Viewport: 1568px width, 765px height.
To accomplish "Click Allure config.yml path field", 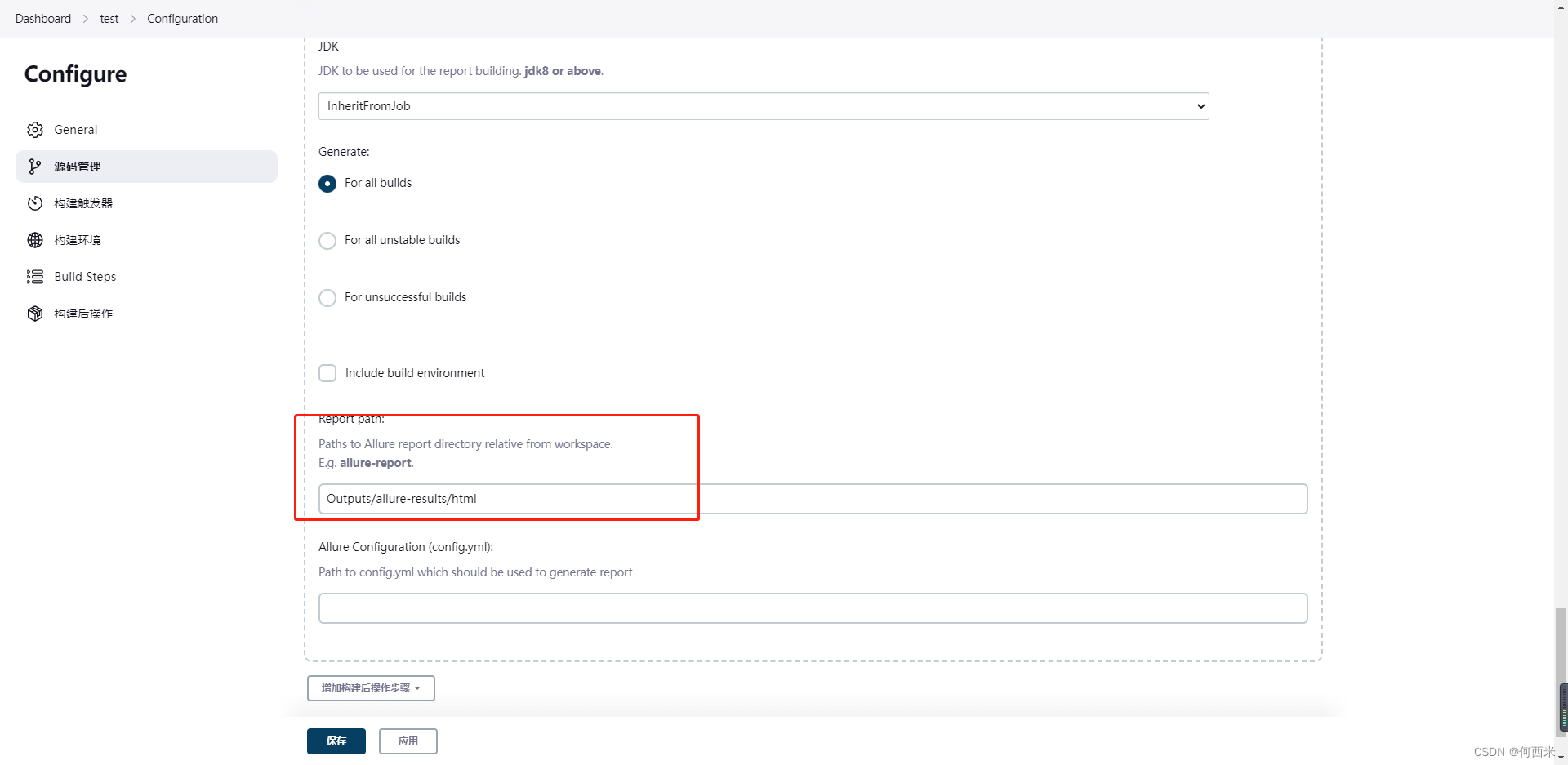I will 813,608.
